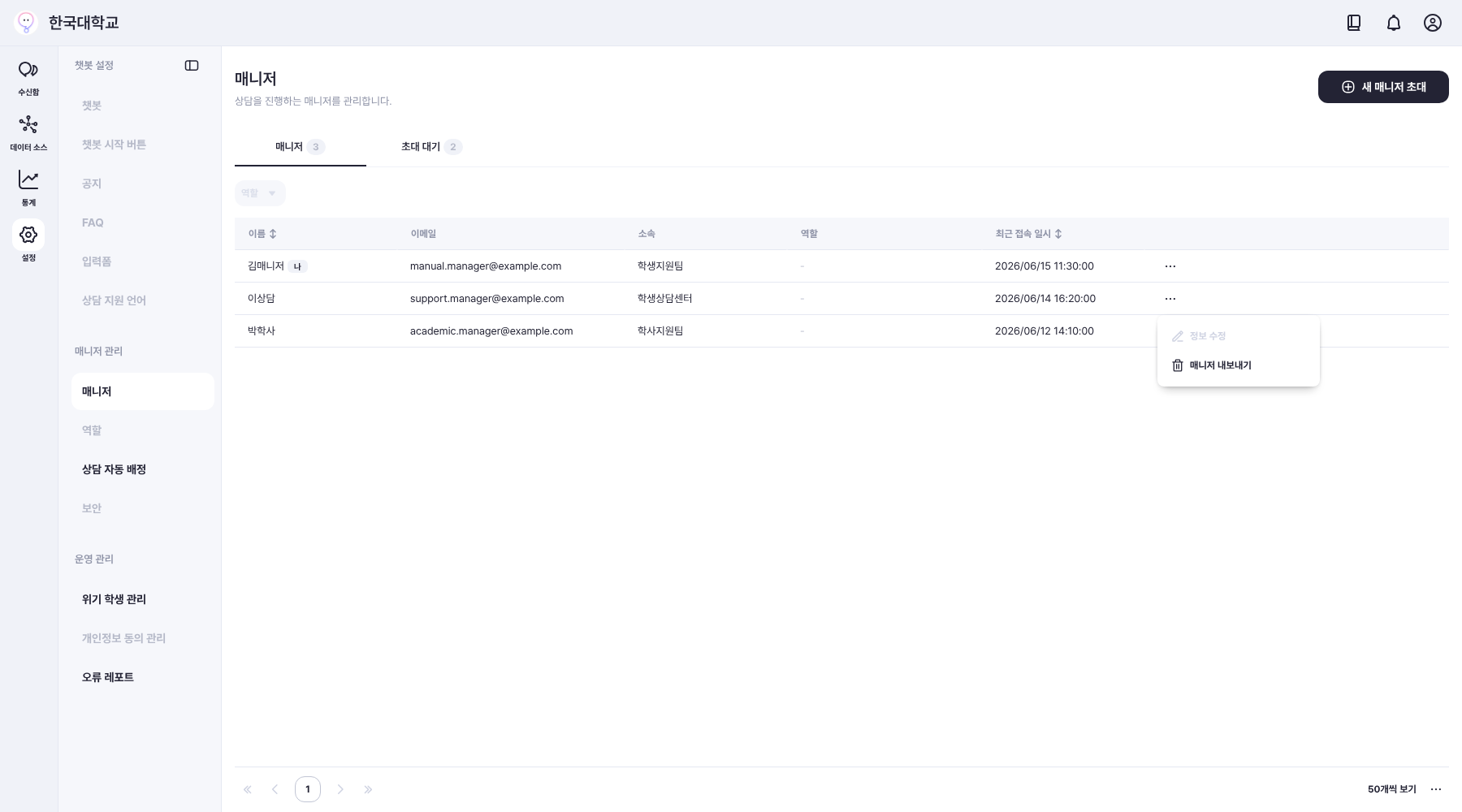Click the date 2026/06/15 11:30:00

coord(1045,266)
